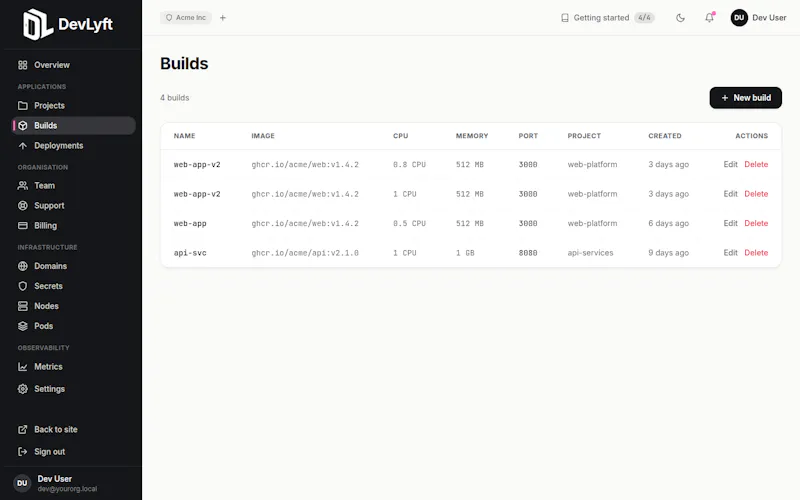Click '4 builds' count text
The height and width of the screenshot is (500, 800).
point(174,97)
